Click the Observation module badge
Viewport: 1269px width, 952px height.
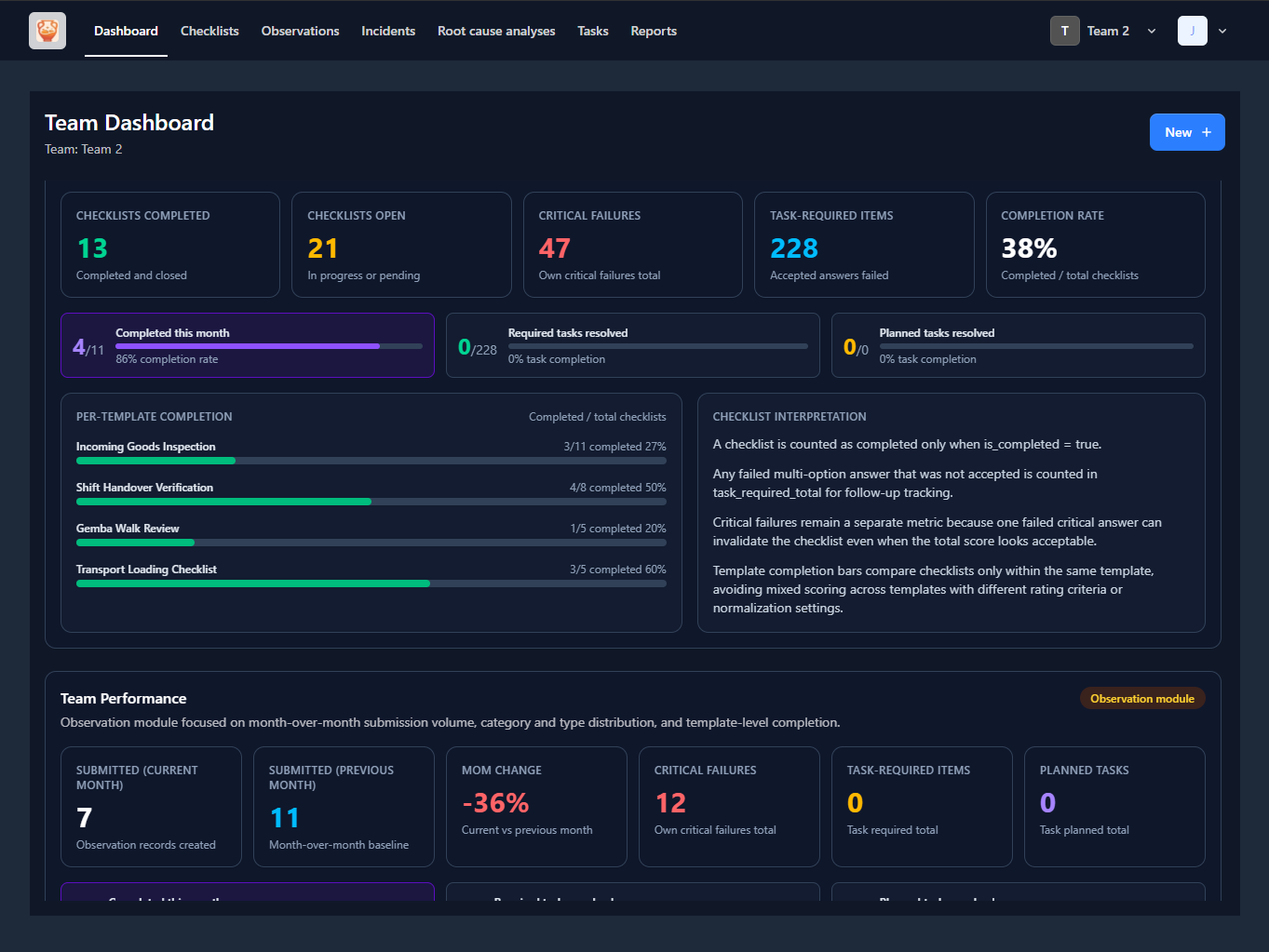1142,698
